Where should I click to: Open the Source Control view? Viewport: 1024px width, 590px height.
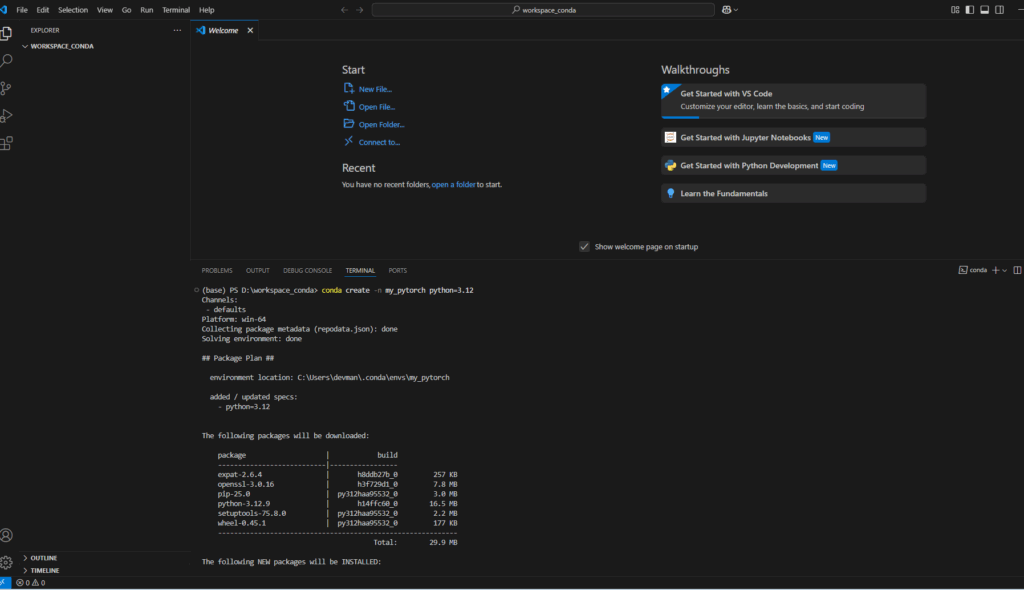click(7, 88)
